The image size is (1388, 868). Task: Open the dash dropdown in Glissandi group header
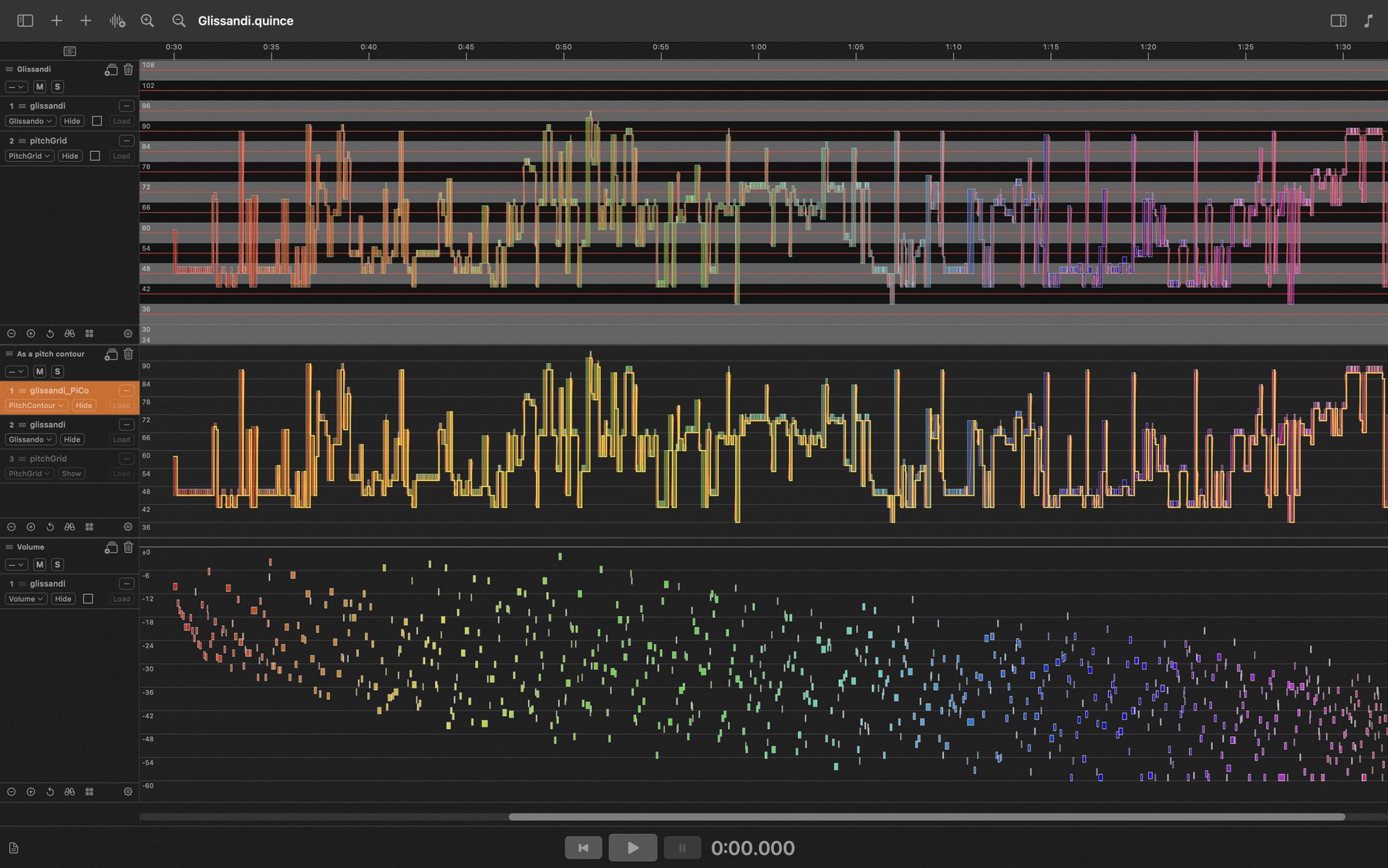point(16,87)
